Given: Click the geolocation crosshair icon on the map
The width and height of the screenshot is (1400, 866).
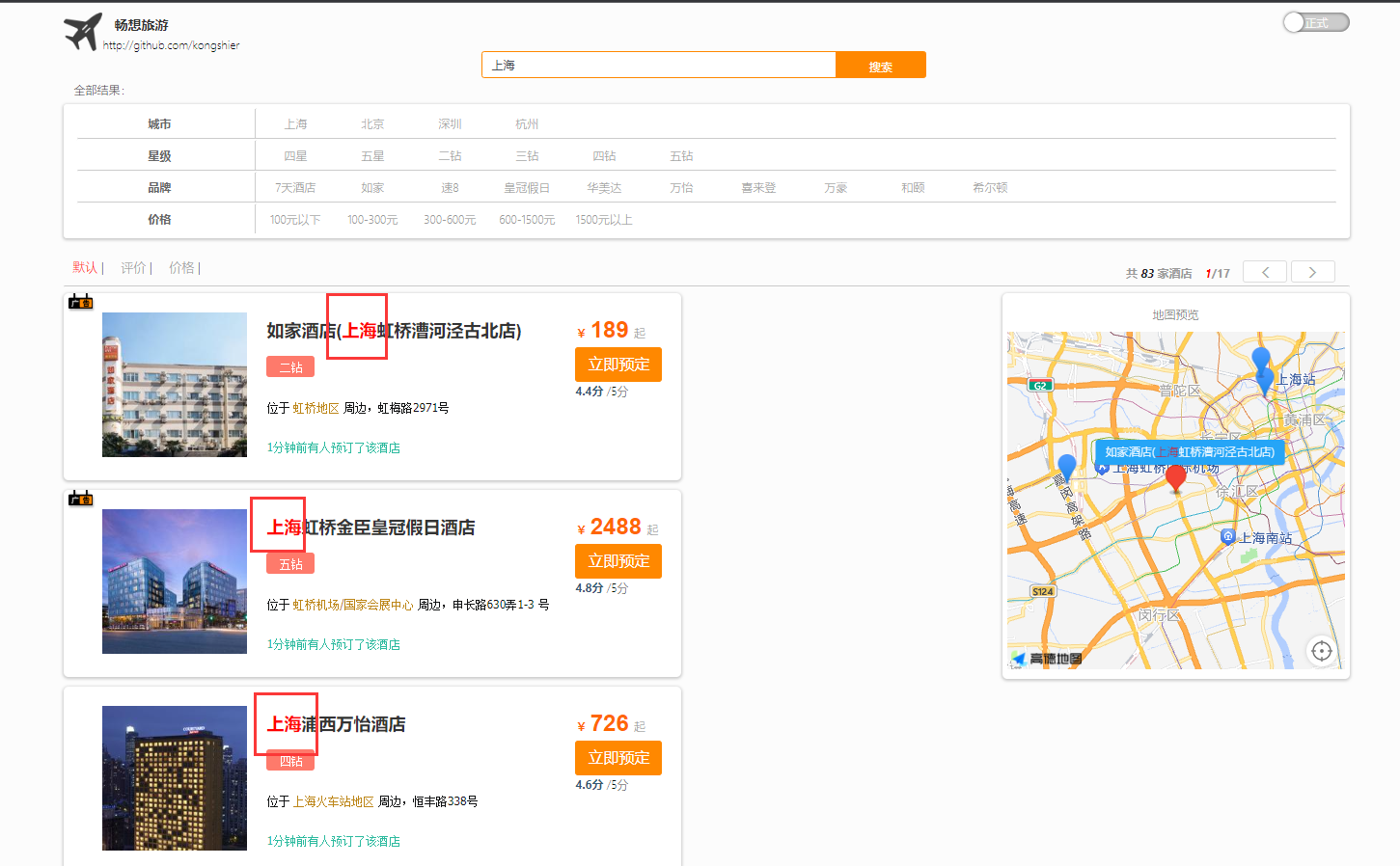Looking at the screenshot, I should [1322, 651].
